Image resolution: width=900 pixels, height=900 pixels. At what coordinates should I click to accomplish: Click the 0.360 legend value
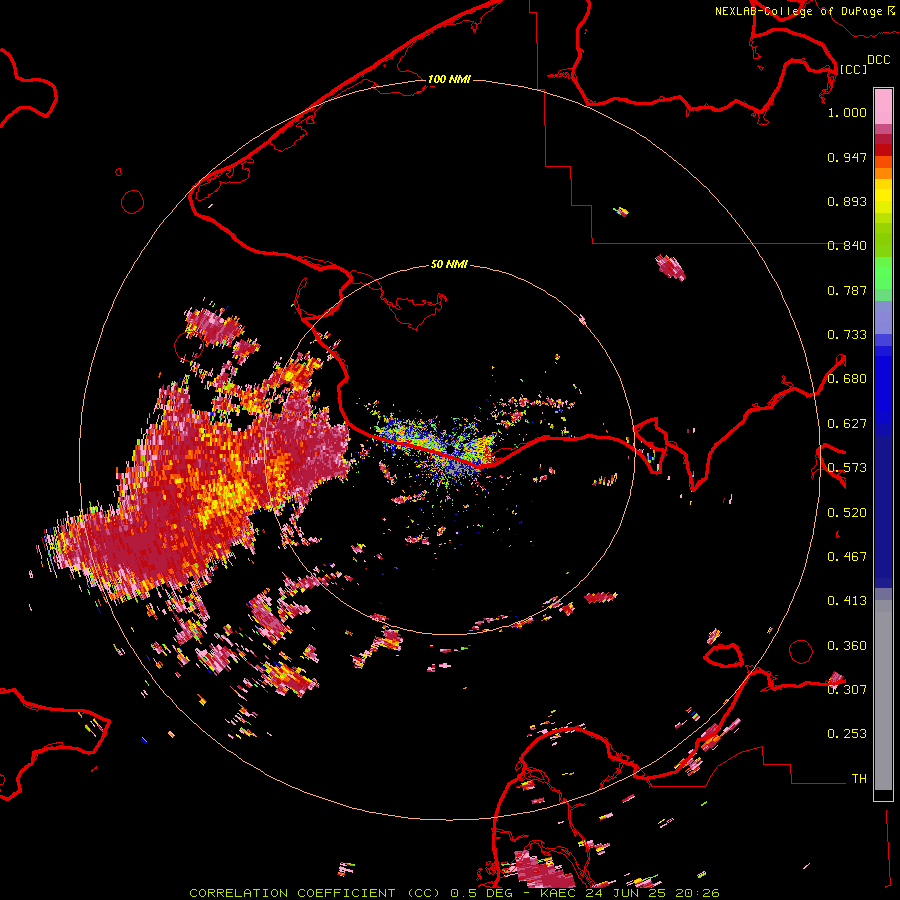click(847, 646)
